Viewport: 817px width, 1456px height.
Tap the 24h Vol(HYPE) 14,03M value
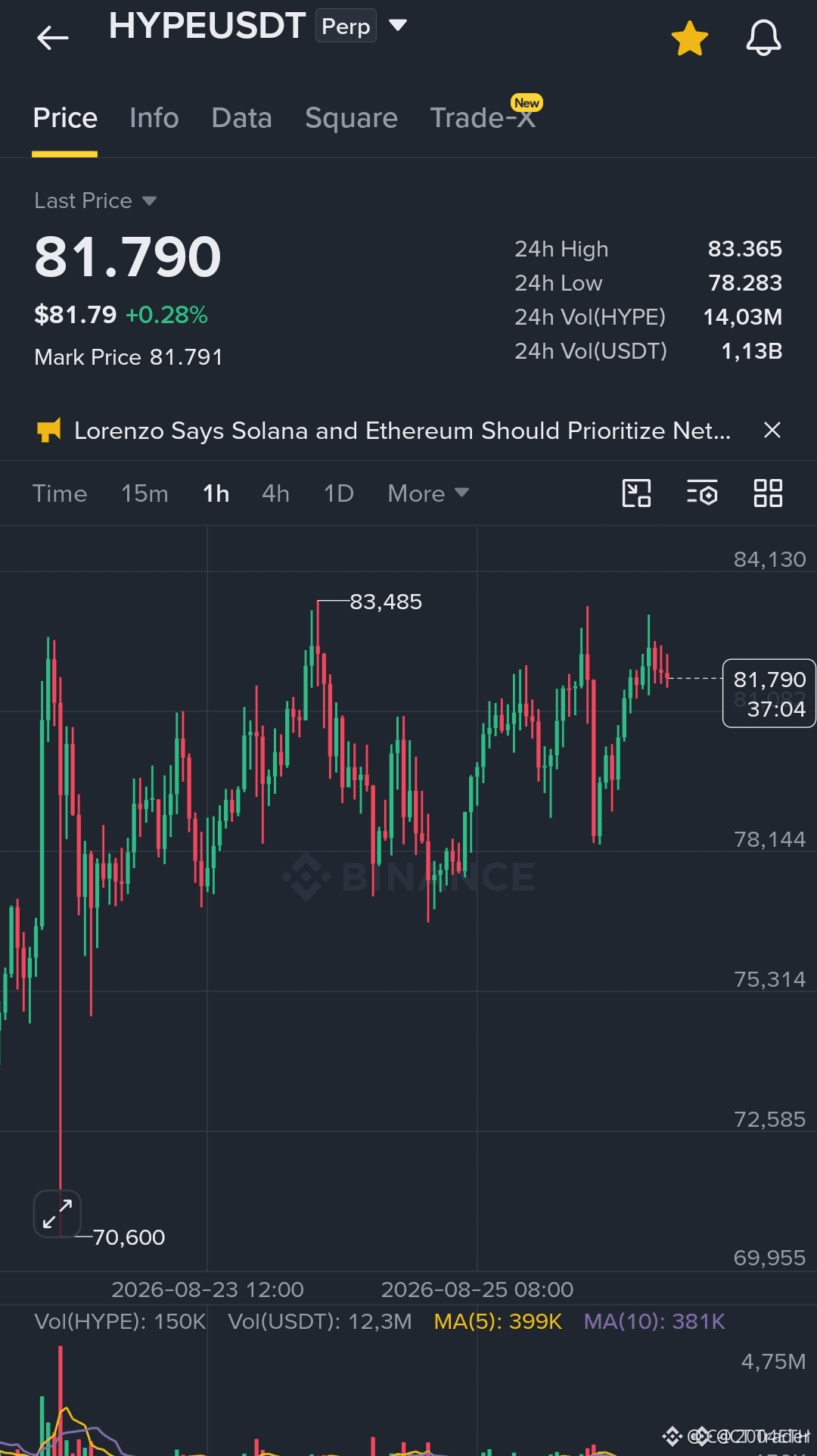742,317
